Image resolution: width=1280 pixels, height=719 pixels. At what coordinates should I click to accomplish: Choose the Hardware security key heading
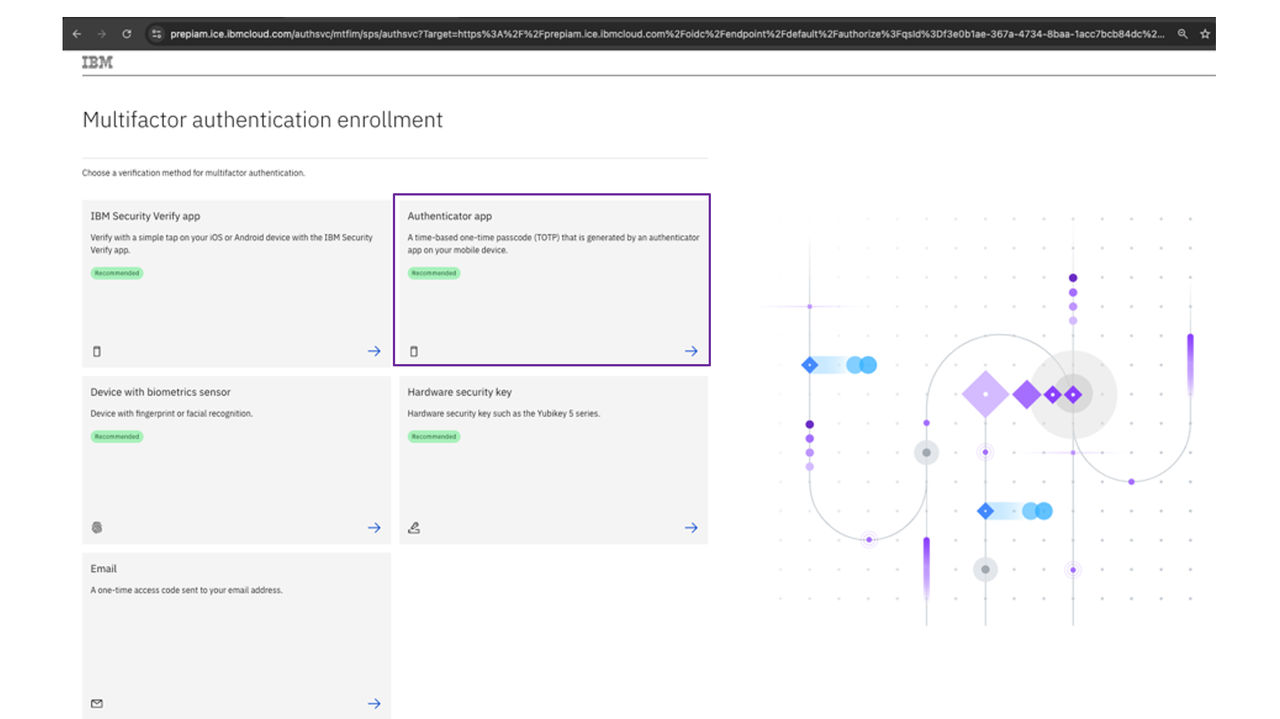tap(459, 392)
